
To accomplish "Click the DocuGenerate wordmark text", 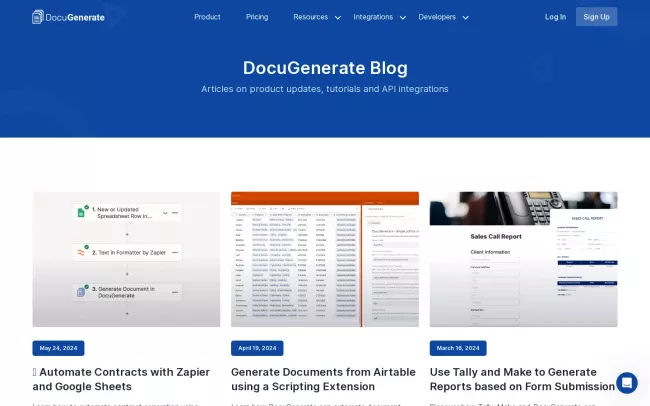I will (x=75, y=17).
